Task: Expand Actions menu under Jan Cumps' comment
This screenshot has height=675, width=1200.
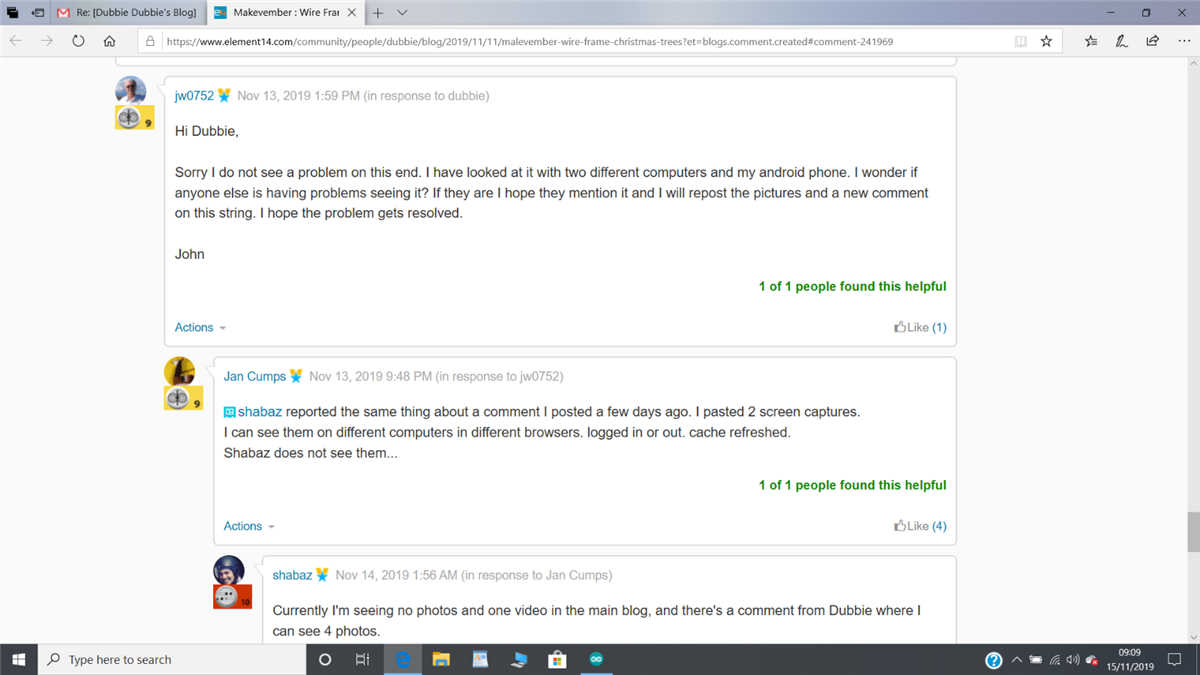Action: coord(249,526)
